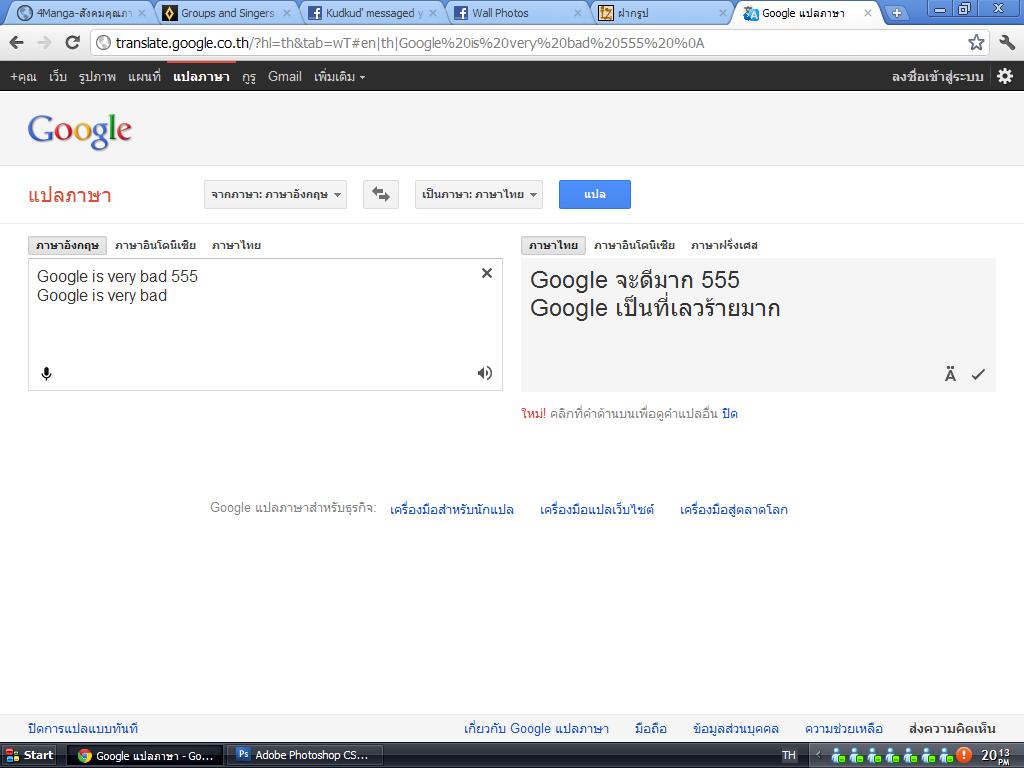This screenshot has width=1024, height=768.
Task: Open เกี่ยวกับ Google แปลภาษา link
Action: pos(536,728)
